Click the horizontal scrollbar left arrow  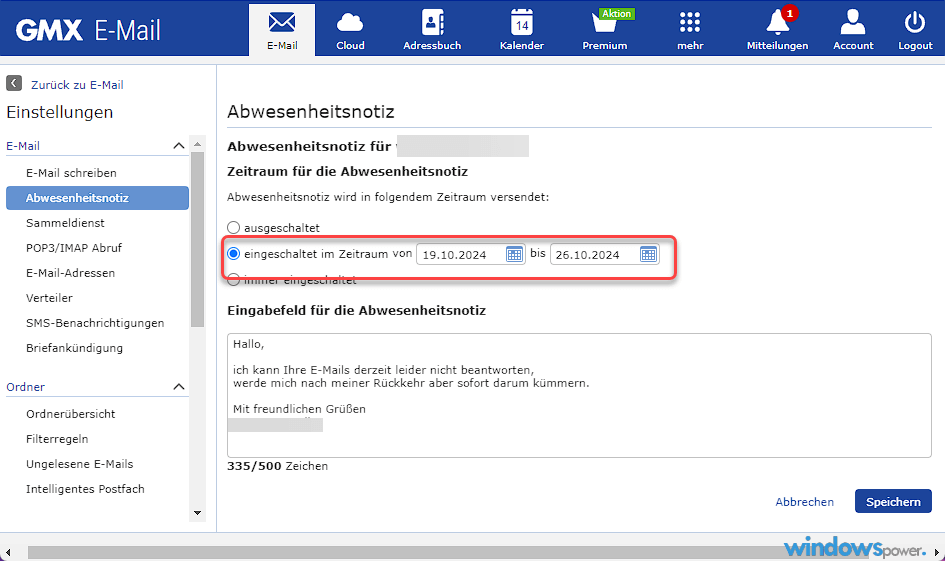point(8,552)
